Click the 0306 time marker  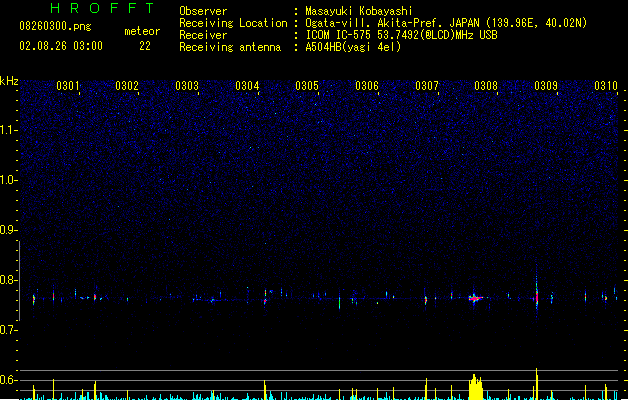pyautogui.click(x=367, y=86)
